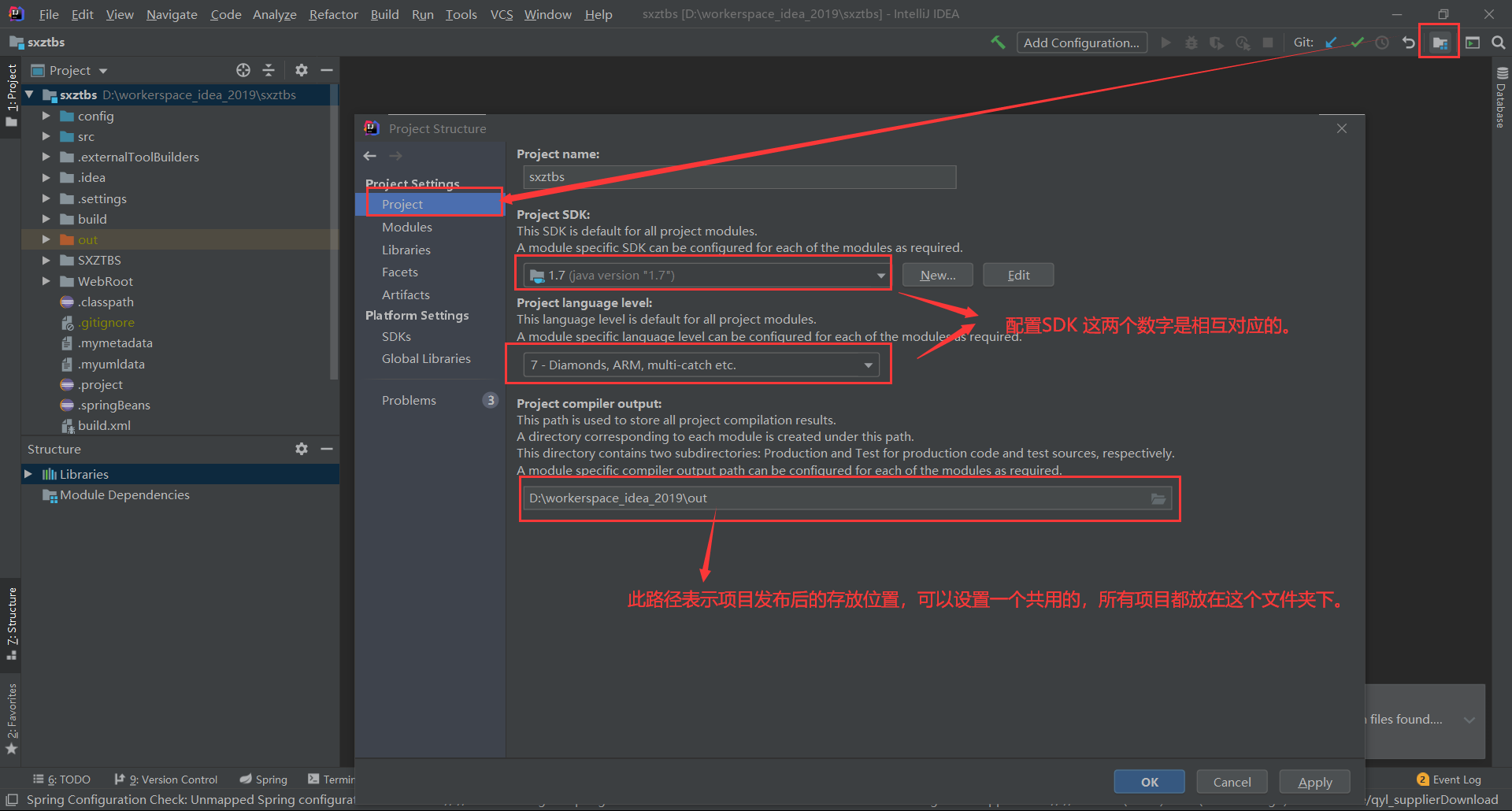Image resolution: width=1512 pixels, height=811 pixels.
Task: Select Modules in Project Settings
Action: [x=407, y=227]
